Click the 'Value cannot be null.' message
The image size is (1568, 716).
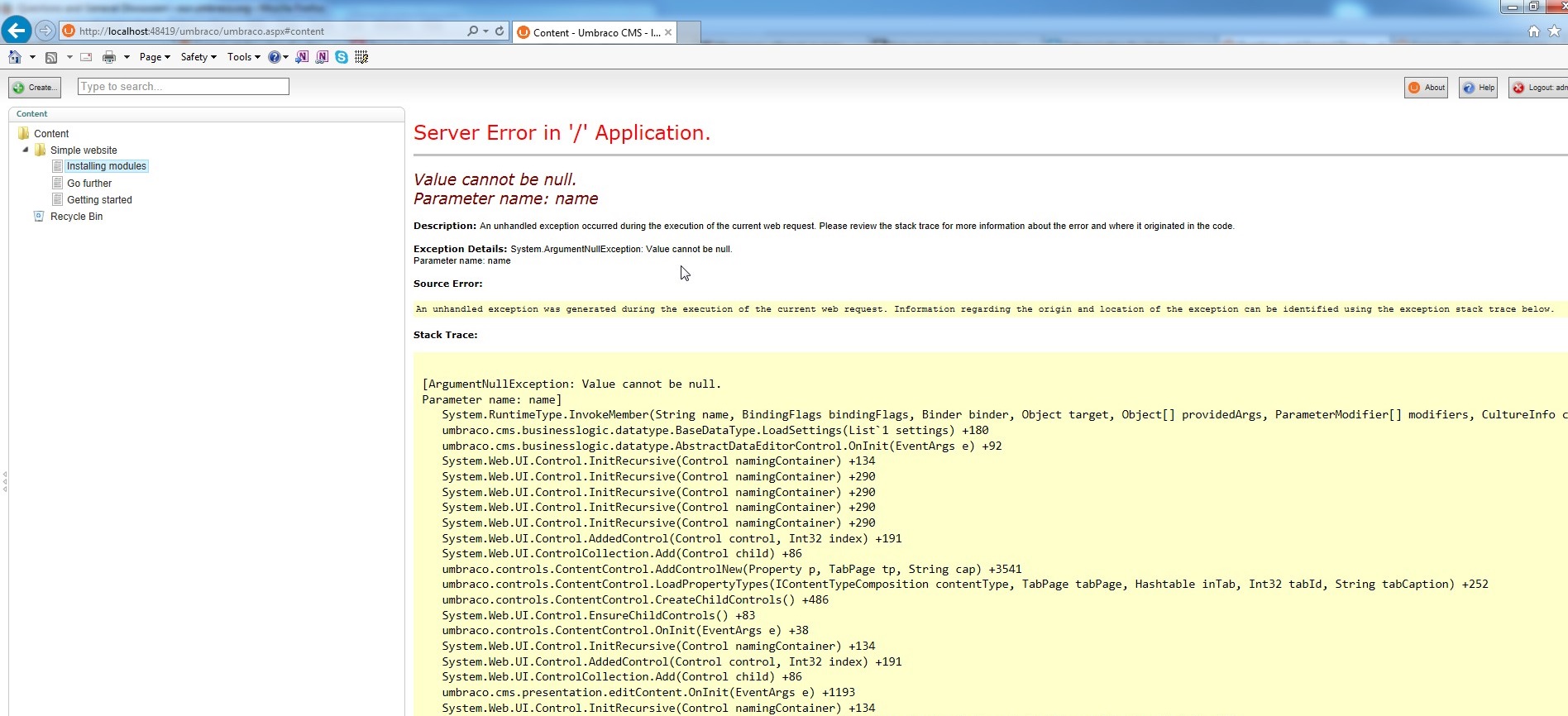point(495,179)
